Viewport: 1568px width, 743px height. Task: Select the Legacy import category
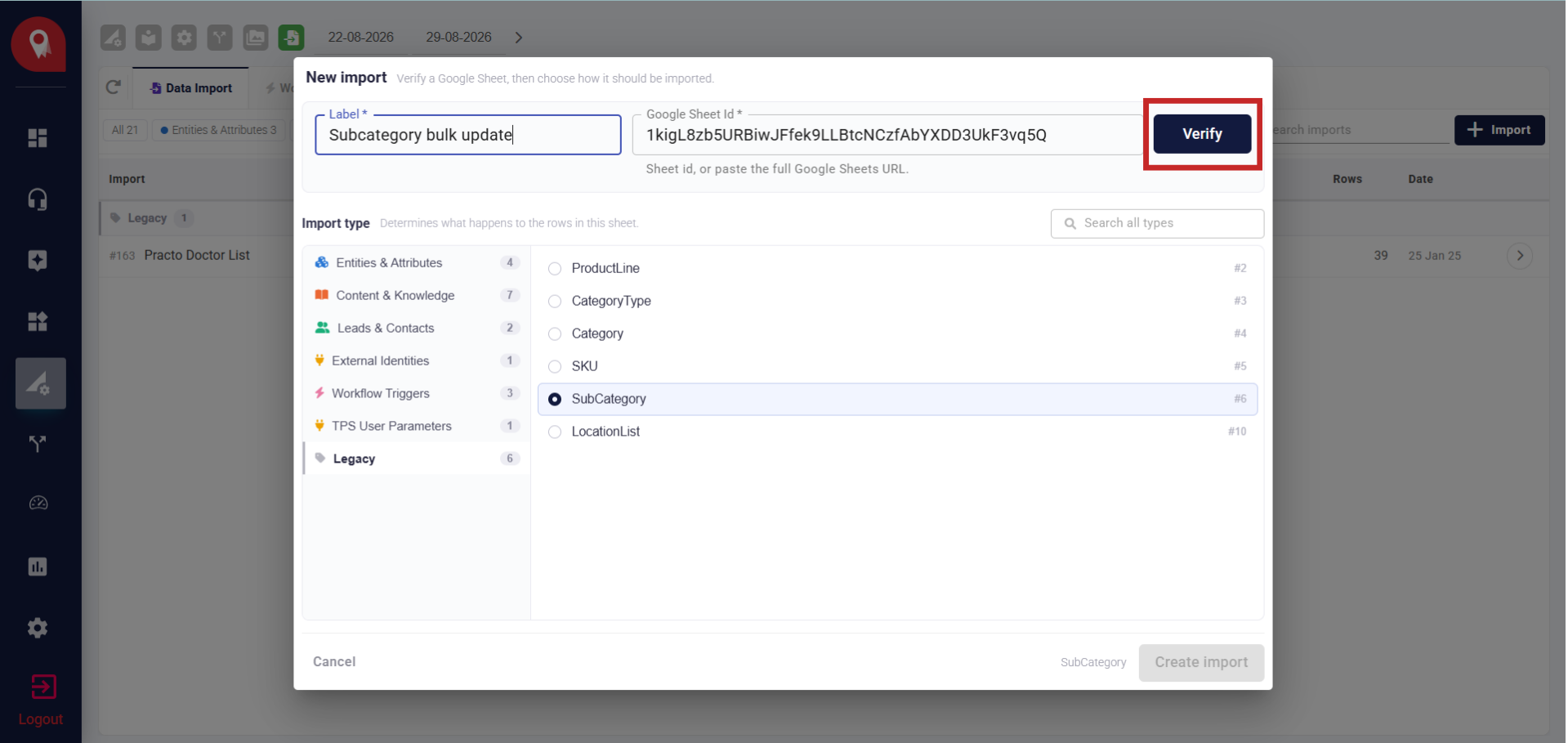[x=416, y=459]
